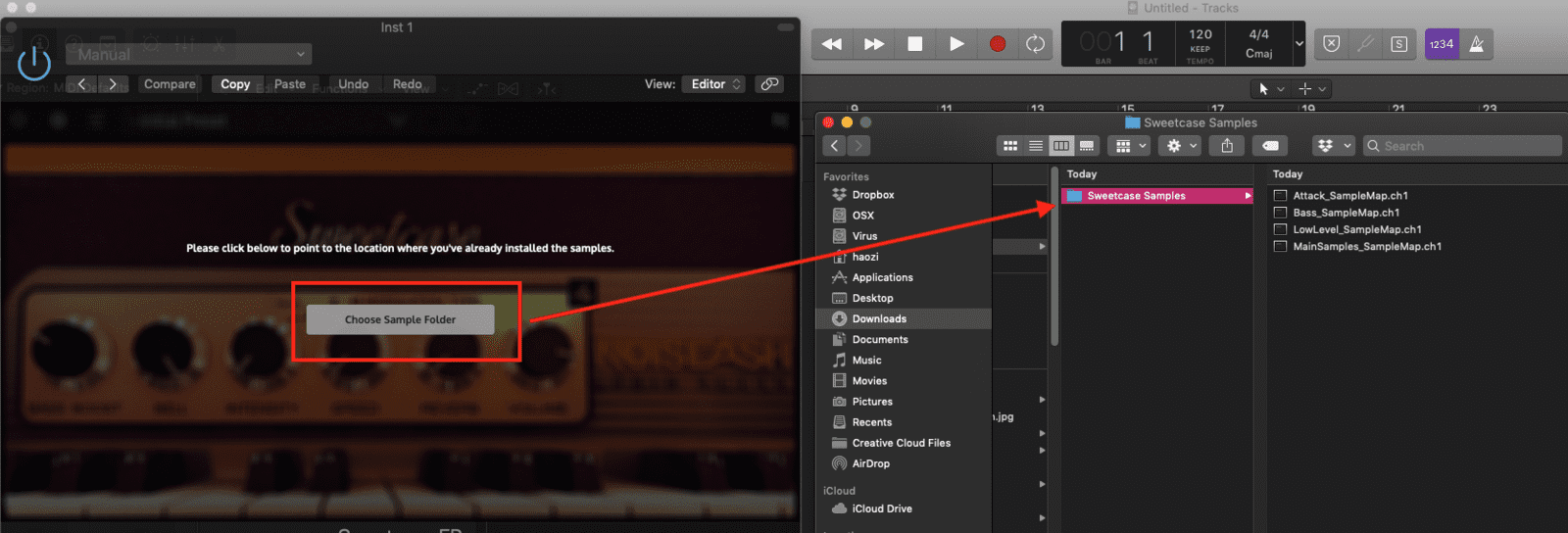Open the Finder group-by arrangement dropdown
The width and height of the screenshot is (1568, 533).
pyautogui.click(x=1130, y=146)
